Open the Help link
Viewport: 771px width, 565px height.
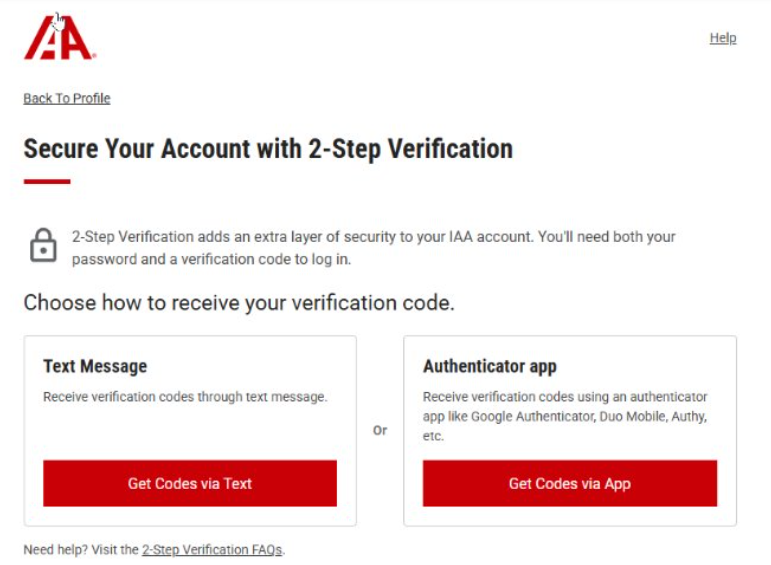[x=723, y=38]
